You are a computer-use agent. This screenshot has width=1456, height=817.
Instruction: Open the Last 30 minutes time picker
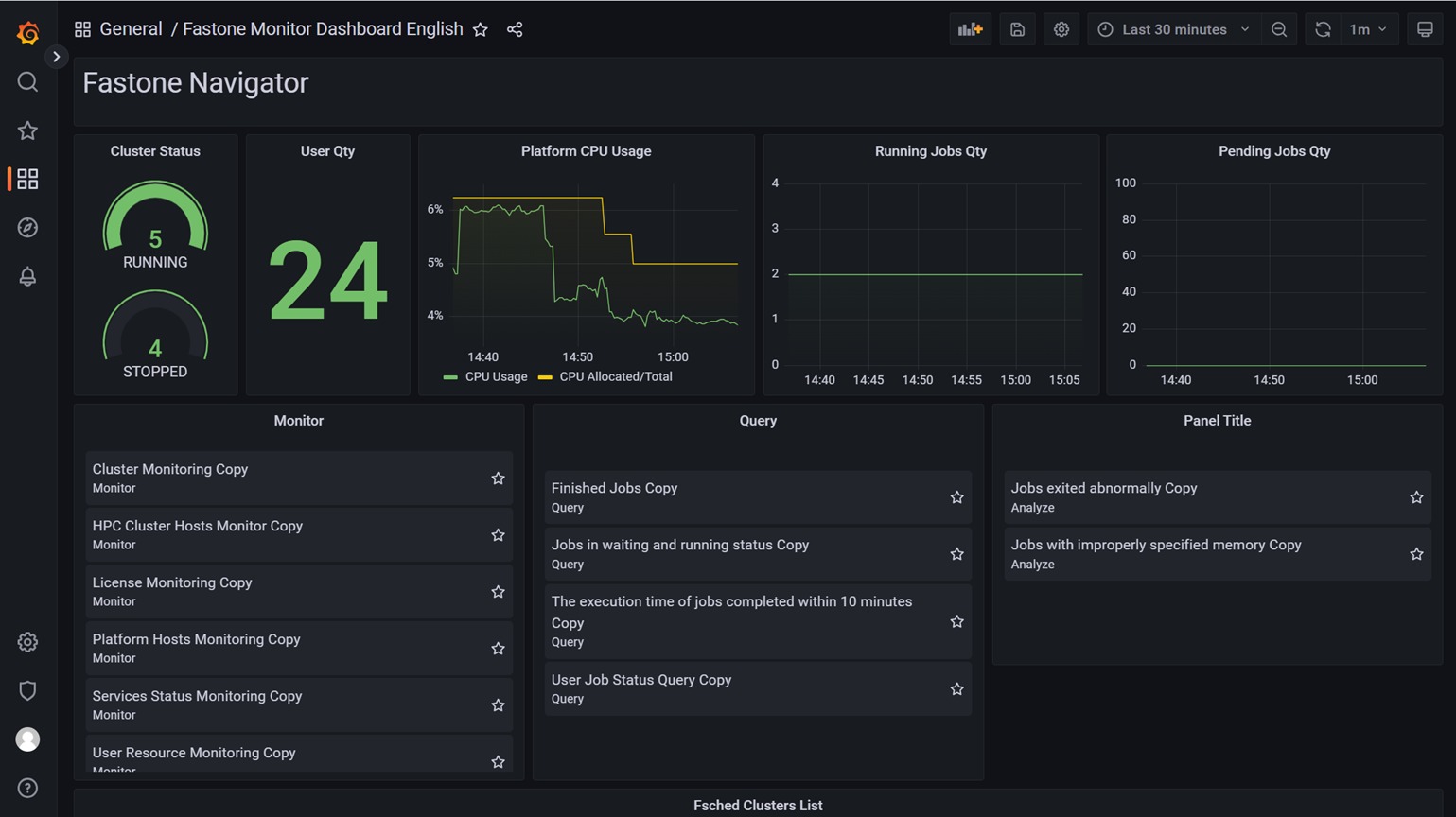point(1174,29)
